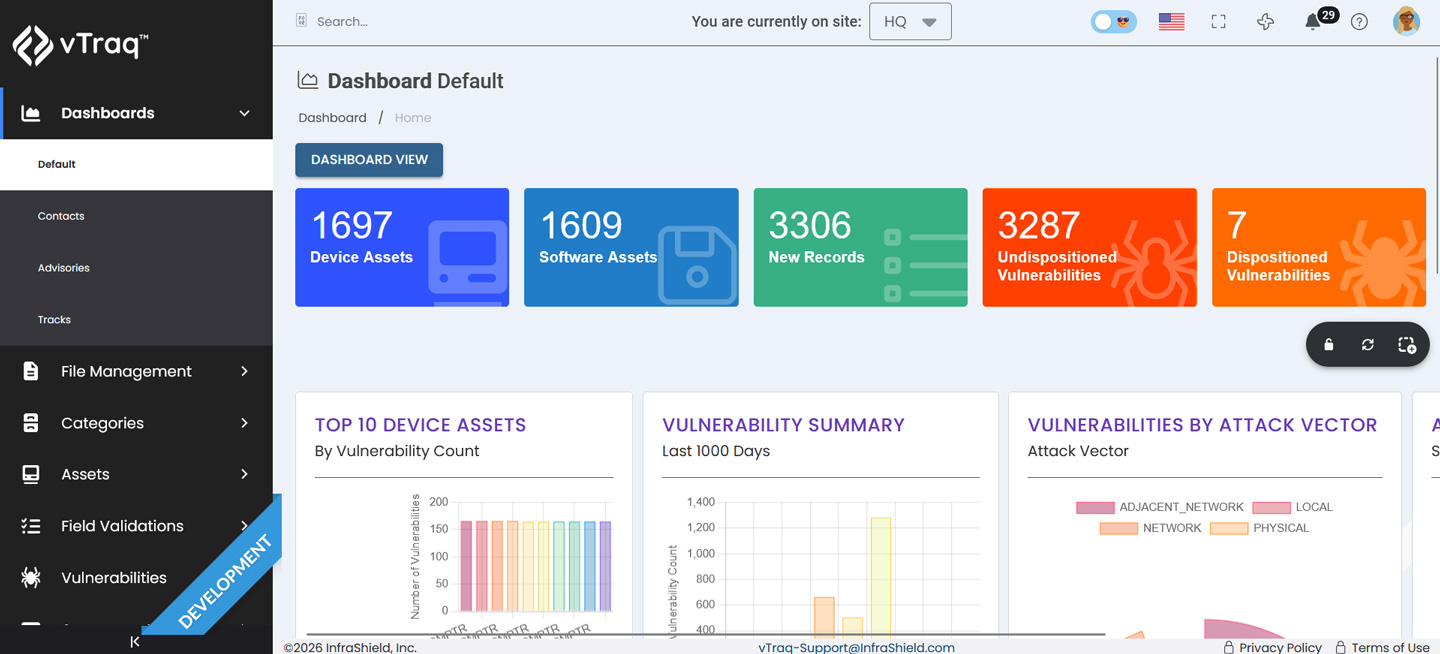1440x654 pixels.
Task: Click the last purple bar in Top 10 chart
Action: 605,566
